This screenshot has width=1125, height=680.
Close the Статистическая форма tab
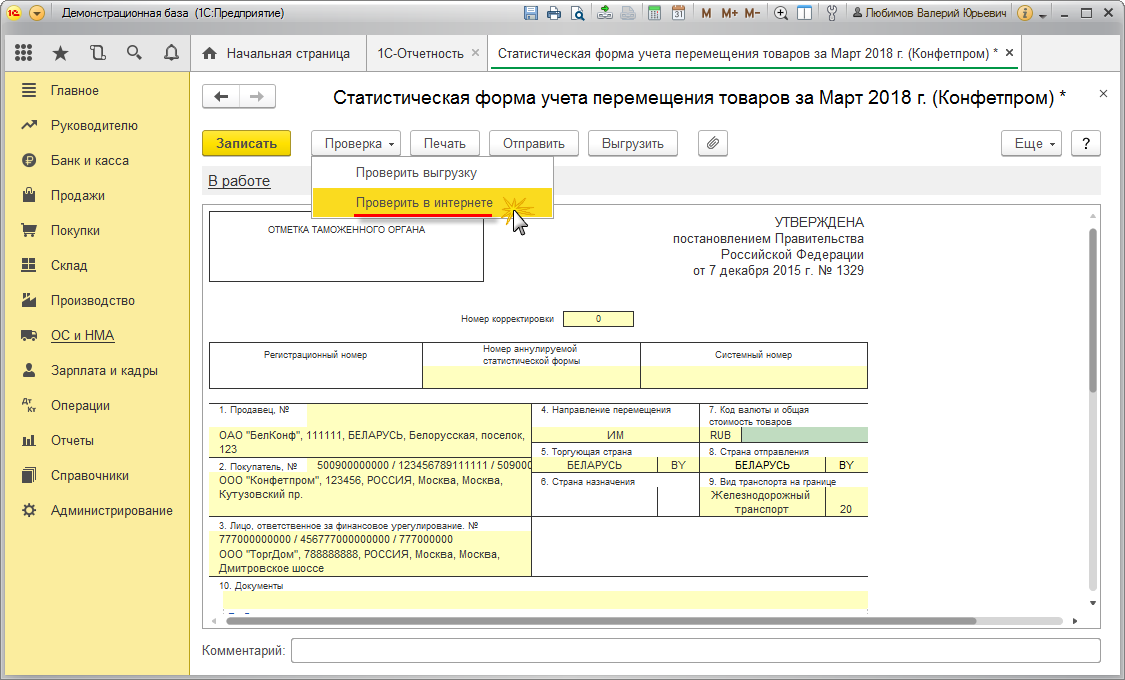tap(1009, 53)
